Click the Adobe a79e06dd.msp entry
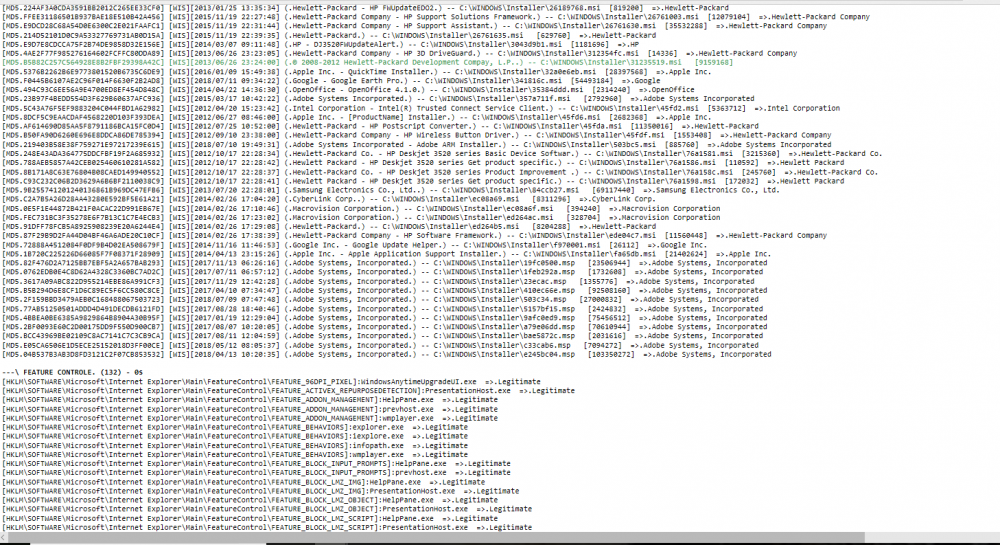The image size is (1000, 545). point(385,326)
